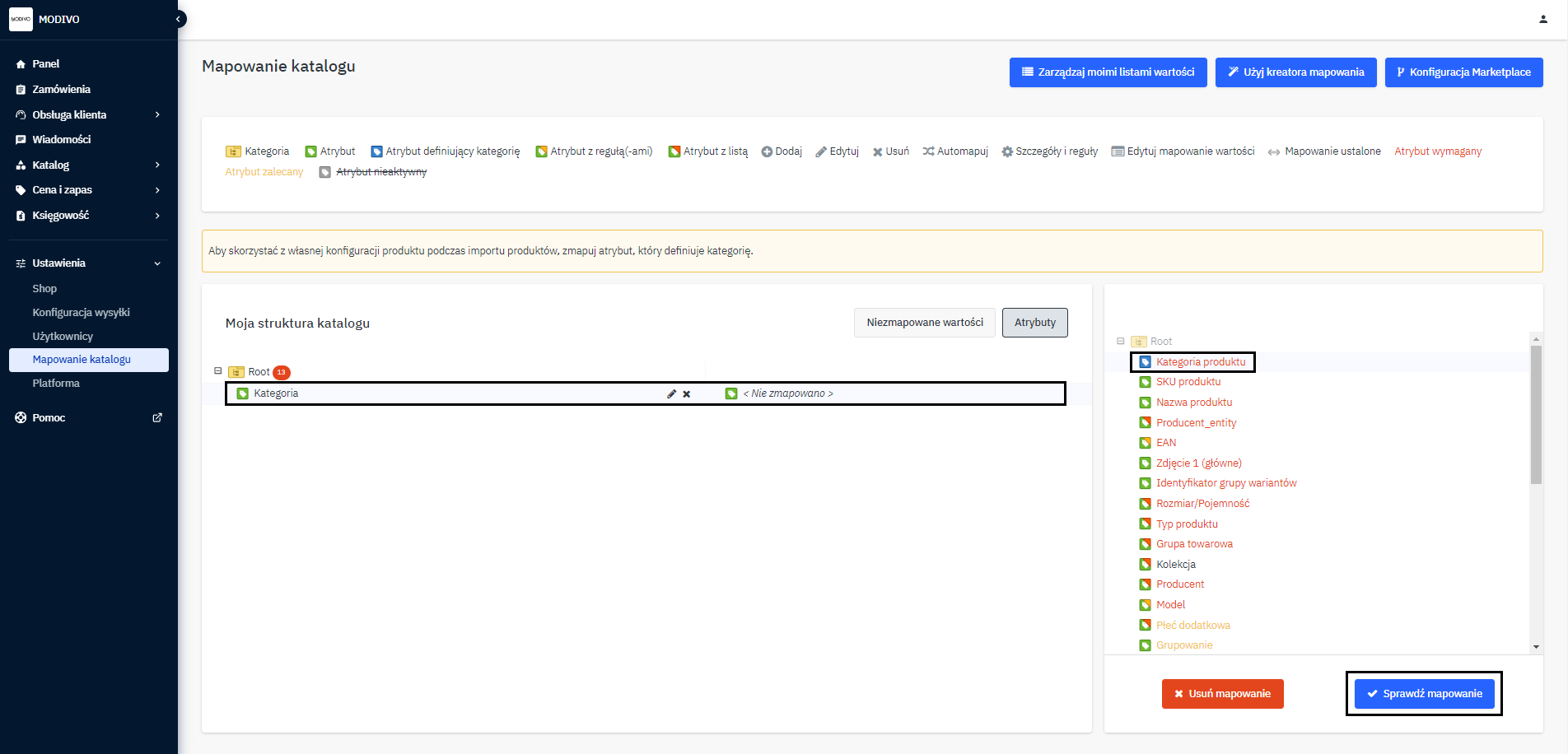
Task: Open Zarządzaj moimi listami wartości
Action: pyautogui.click(x=1108, y=72)
